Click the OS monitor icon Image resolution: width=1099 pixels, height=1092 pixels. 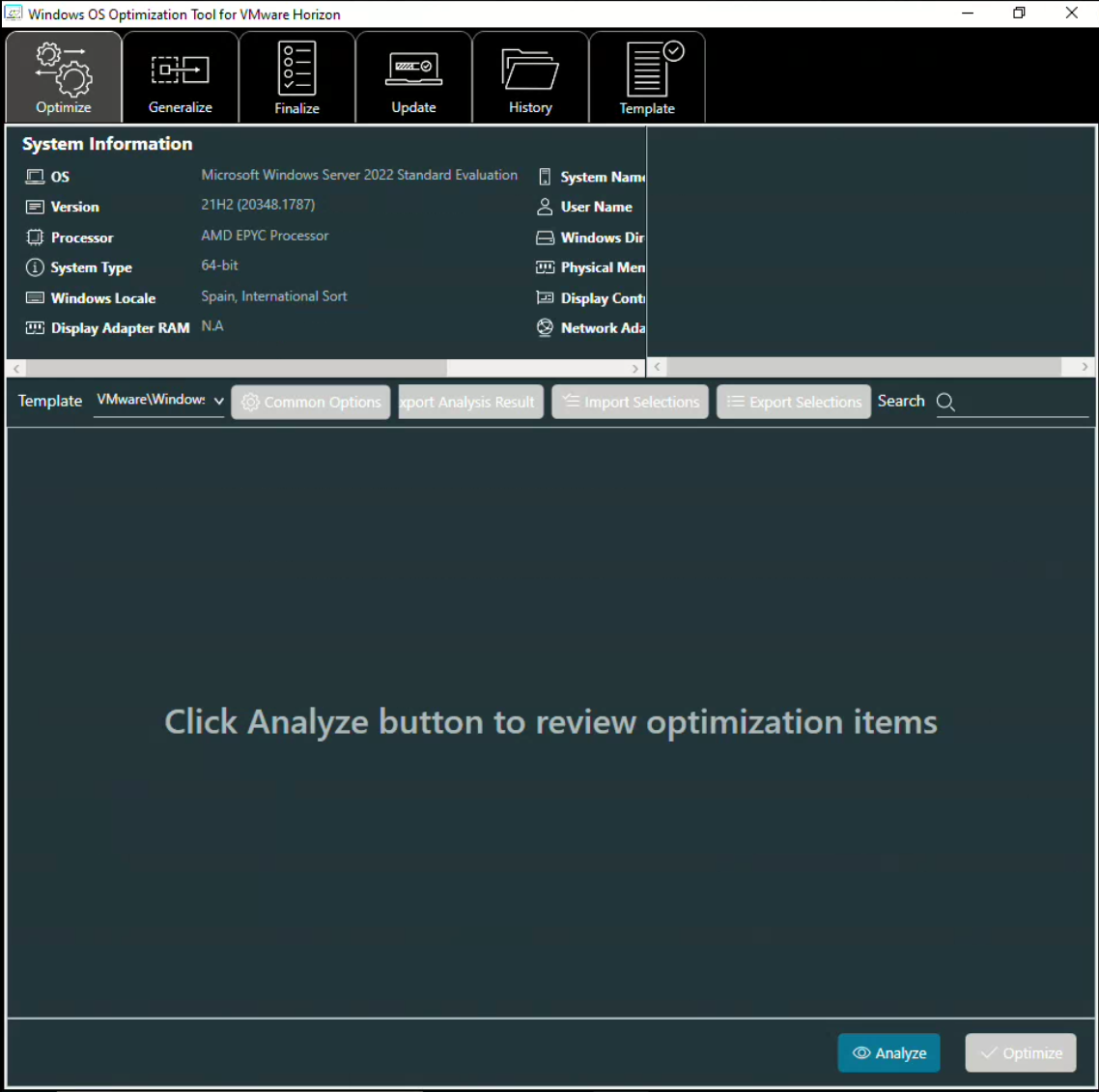(x=35, y=177)
